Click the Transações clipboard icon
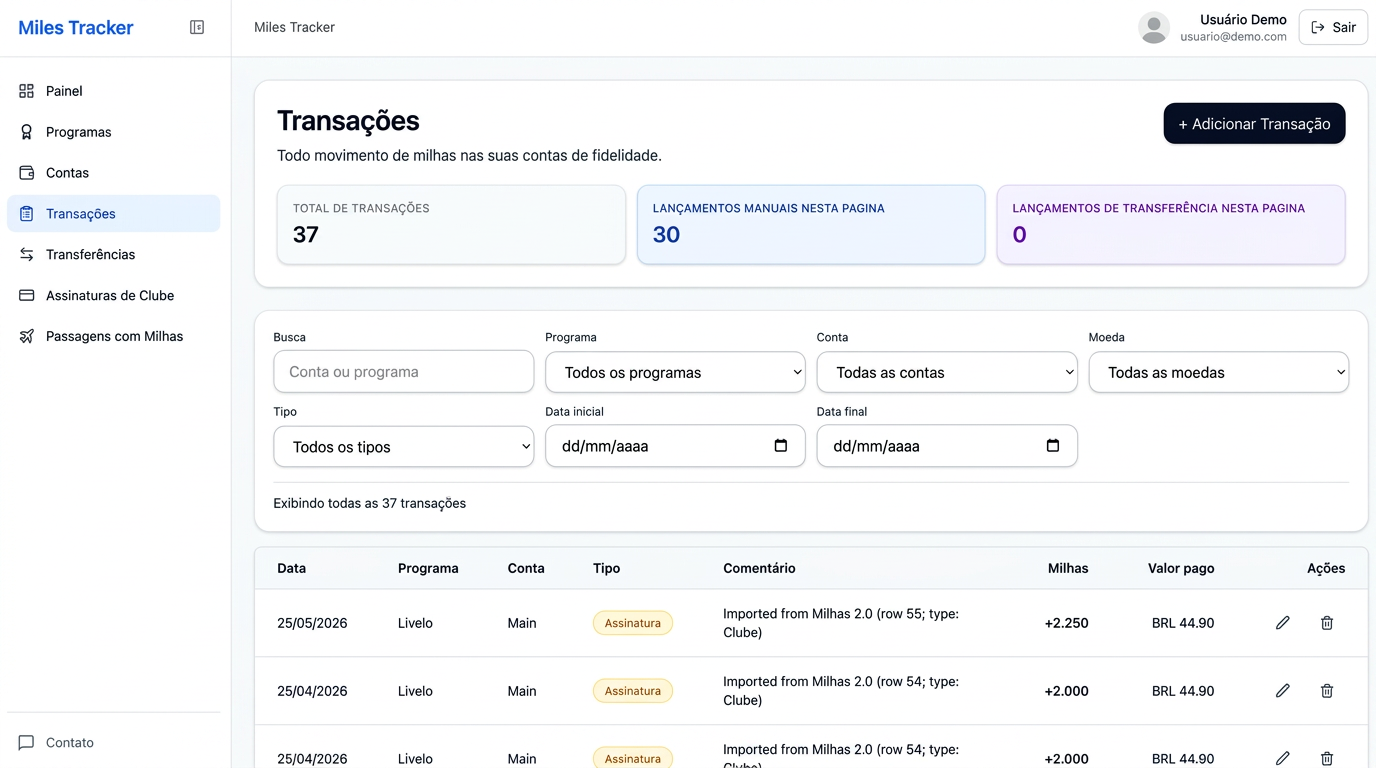This screenshot has height=768, width=1376. point(27,214)
